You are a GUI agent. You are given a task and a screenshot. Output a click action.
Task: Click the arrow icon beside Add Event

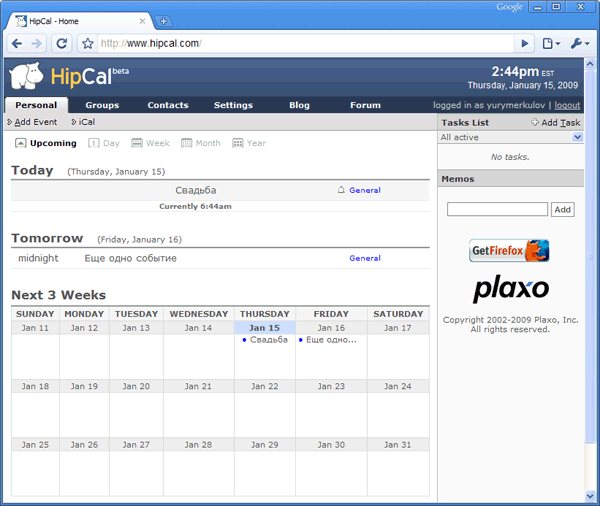pyautogui.click(x=10, y=122)
